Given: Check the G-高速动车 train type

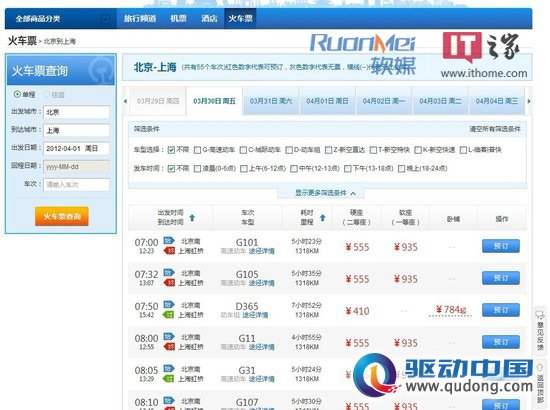Looking at the screenshot, I should coord(197,150).
